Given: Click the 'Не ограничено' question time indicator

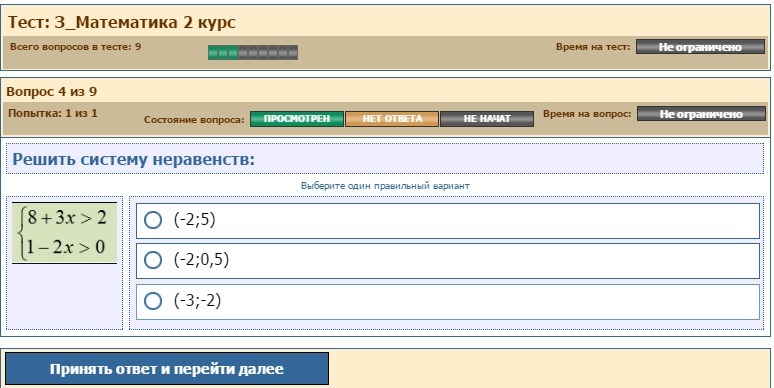Looking at the screenshot, I should click(x=701, y=114).
